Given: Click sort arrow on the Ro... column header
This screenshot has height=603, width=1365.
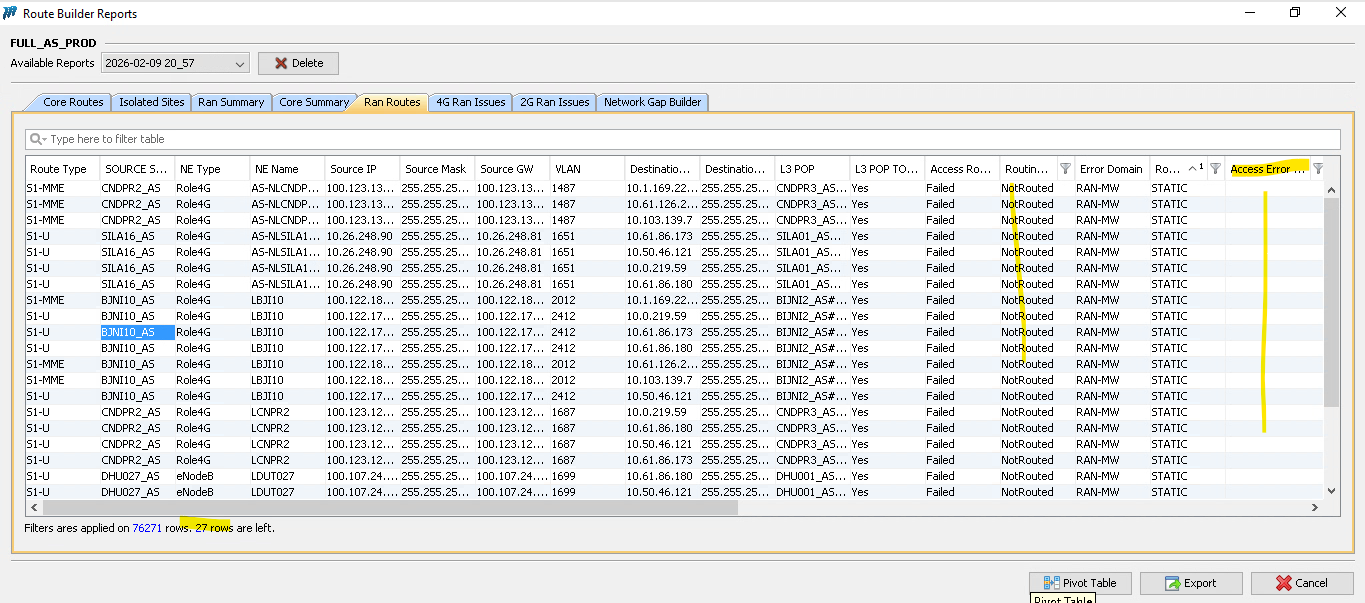Looking at the screenshot, I should coord(1192,169).
